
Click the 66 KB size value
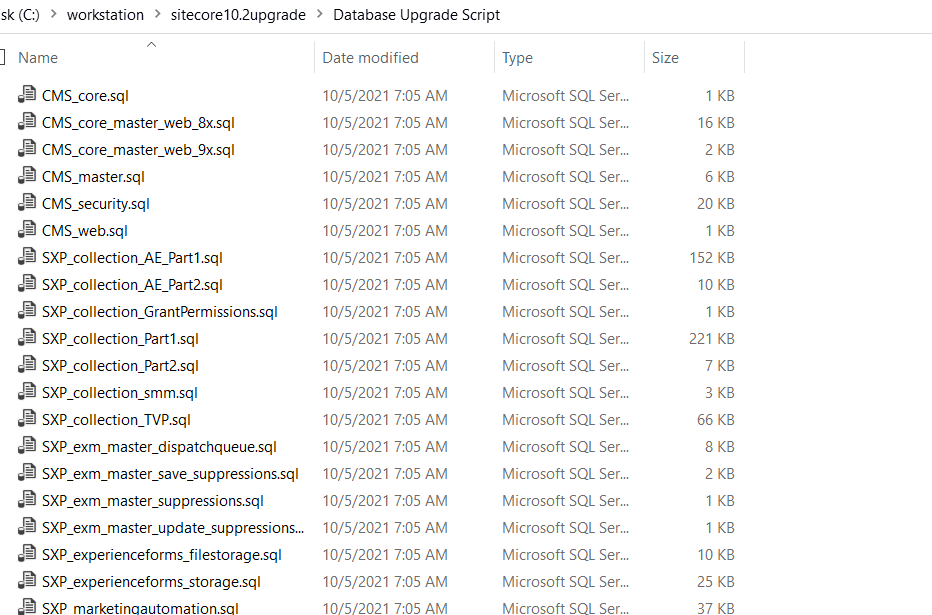click(x=716, y=420)
